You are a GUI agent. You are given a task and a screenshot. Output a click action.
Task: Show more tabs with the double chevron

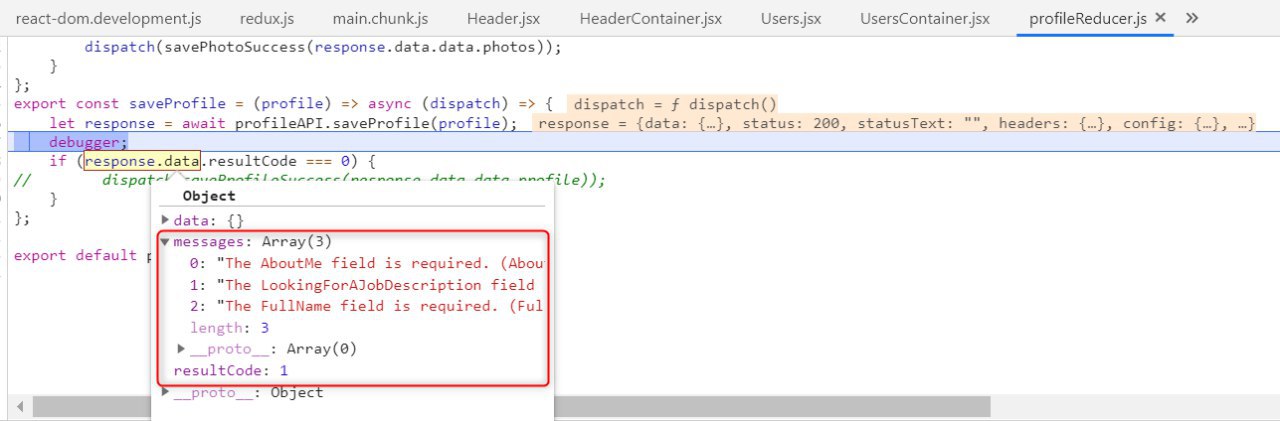pyautogui.click(x=1191, y=18)
